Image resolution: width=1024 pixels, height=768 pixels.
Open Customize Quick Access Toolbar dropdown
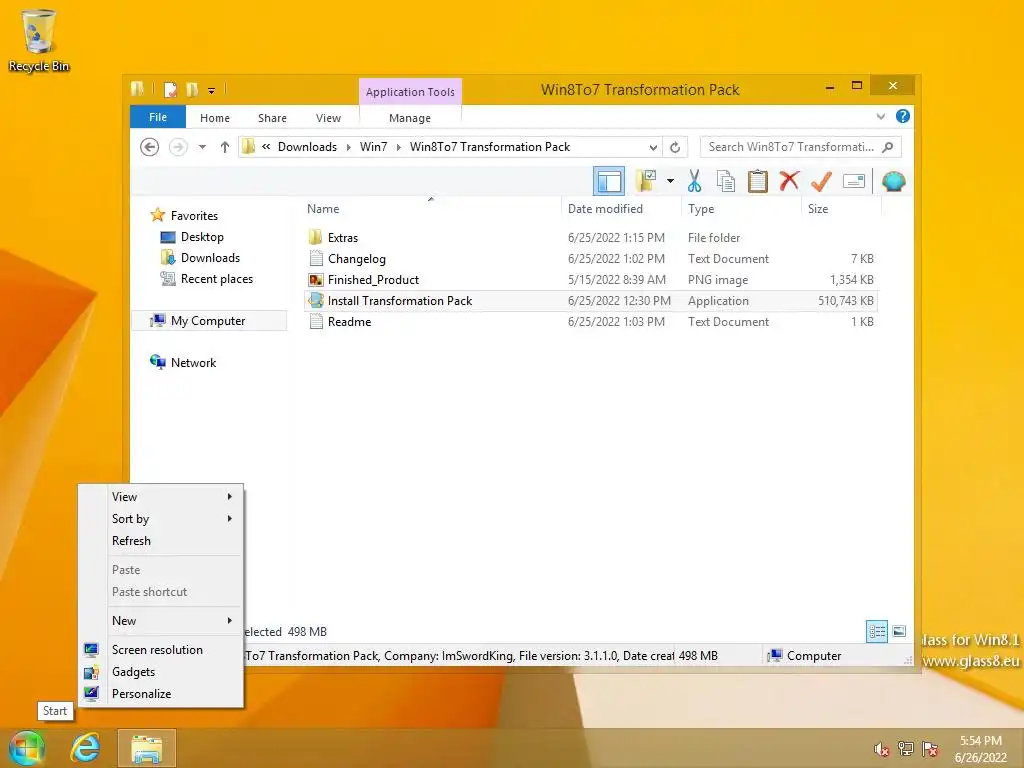pos(212,91)
